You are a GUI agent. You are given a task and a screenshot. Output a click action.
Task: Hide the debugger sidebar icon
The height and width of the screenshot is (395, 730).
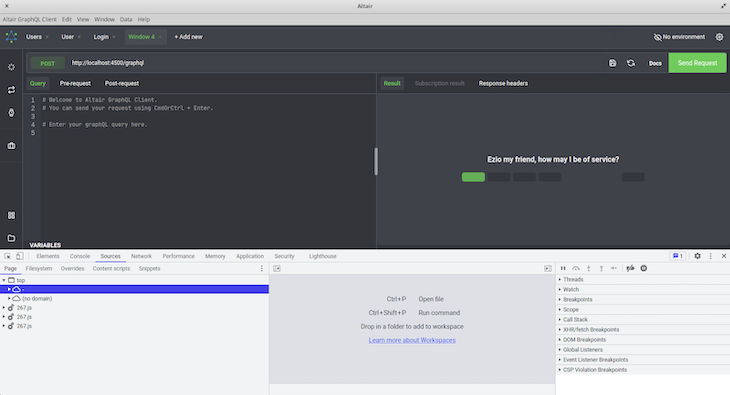click(x=548, y=269)
